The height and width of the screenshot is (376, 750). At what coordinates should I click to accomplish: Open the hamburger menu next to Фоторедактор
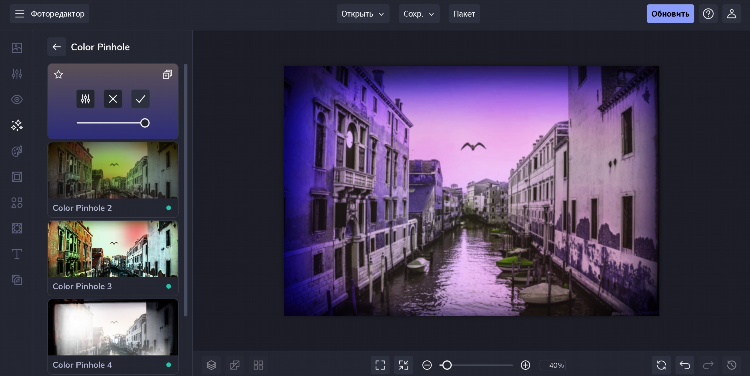coord(19,14)
